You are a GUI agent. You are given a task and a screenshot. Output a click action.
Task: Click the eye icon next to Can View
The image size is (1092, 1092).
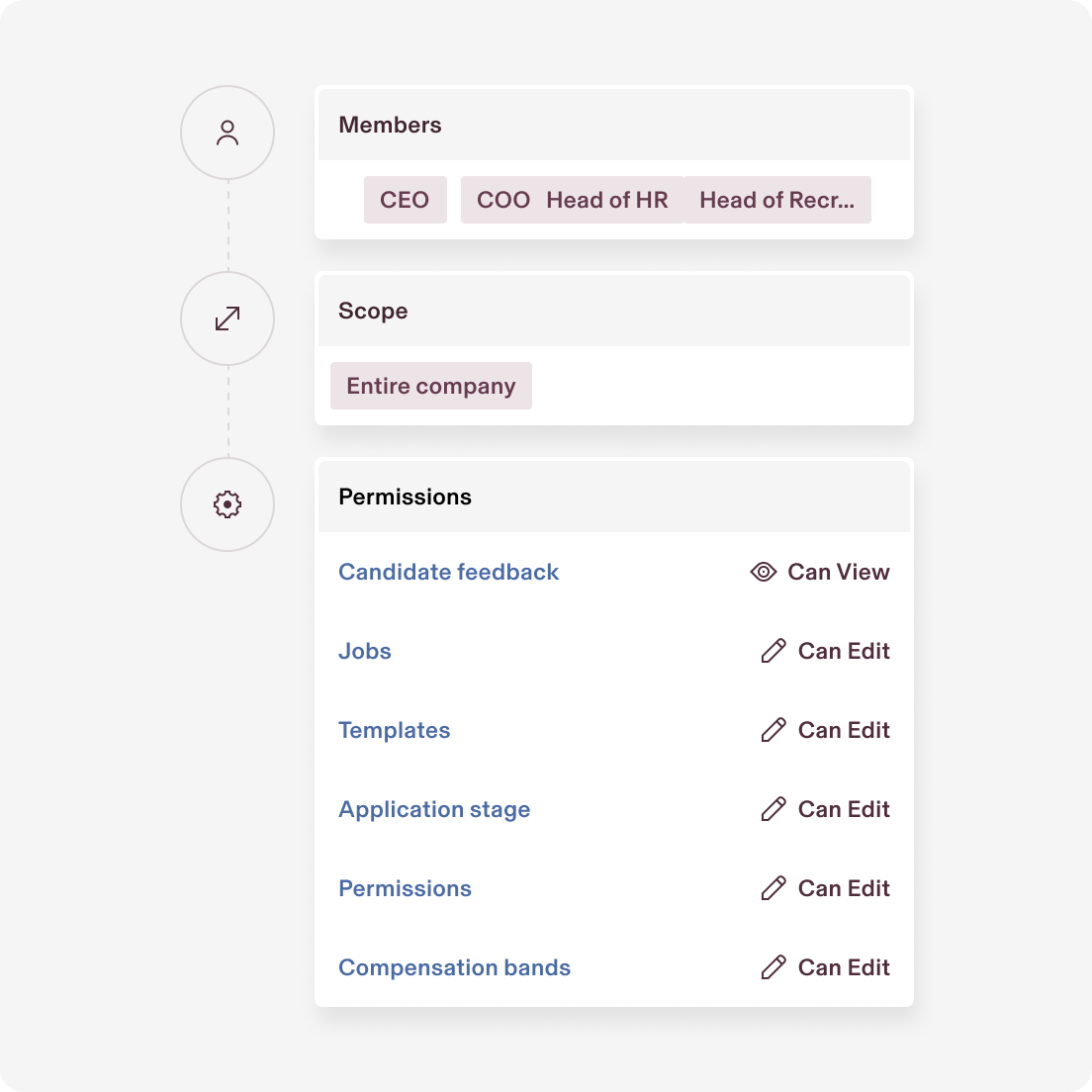[762, 572]
